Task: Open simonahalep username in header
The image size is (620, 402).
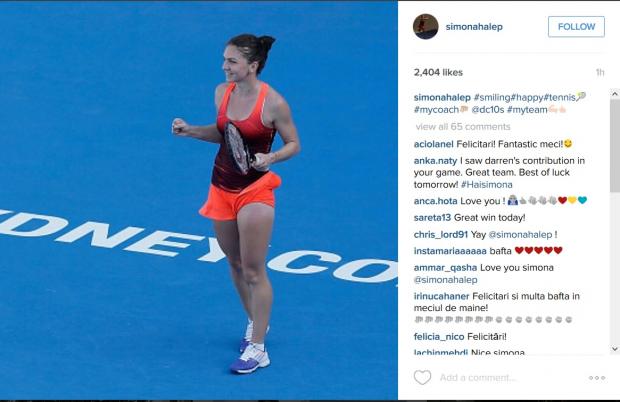Action: [474, 26]
